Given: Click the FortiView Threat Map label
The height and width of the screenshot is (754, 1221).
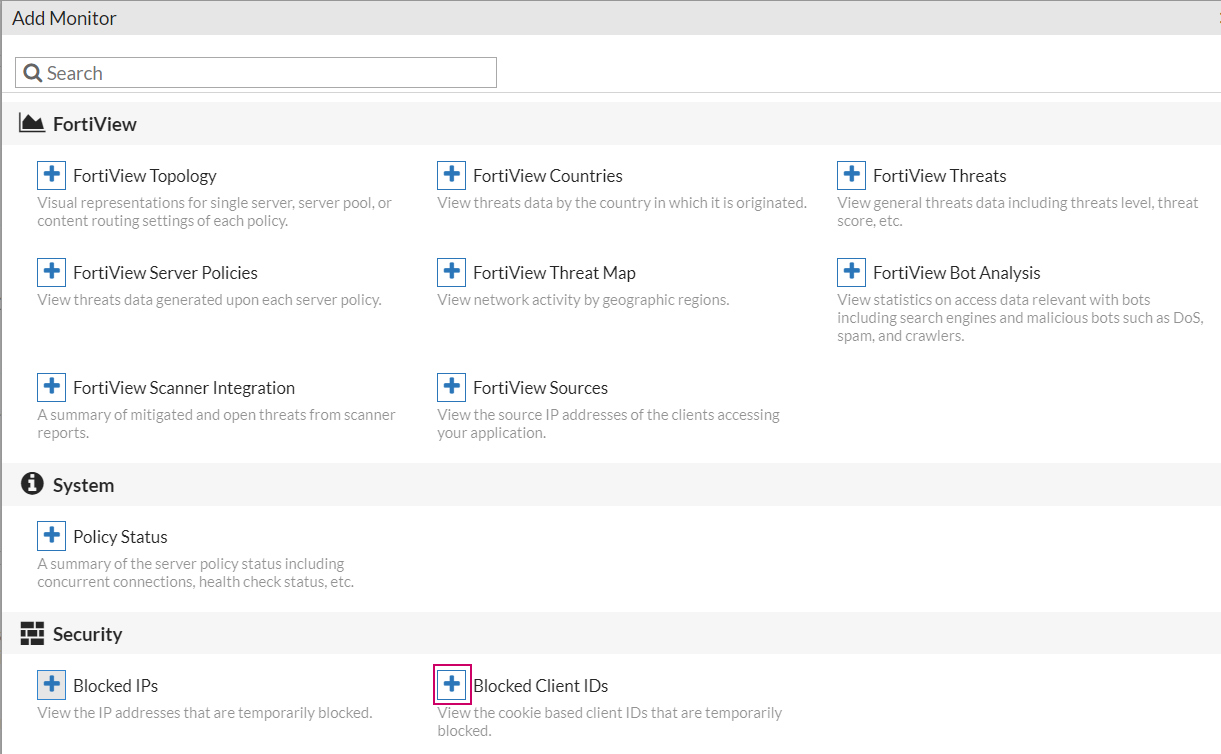Looking at the screenshot, I should click(x=554, y=273).
